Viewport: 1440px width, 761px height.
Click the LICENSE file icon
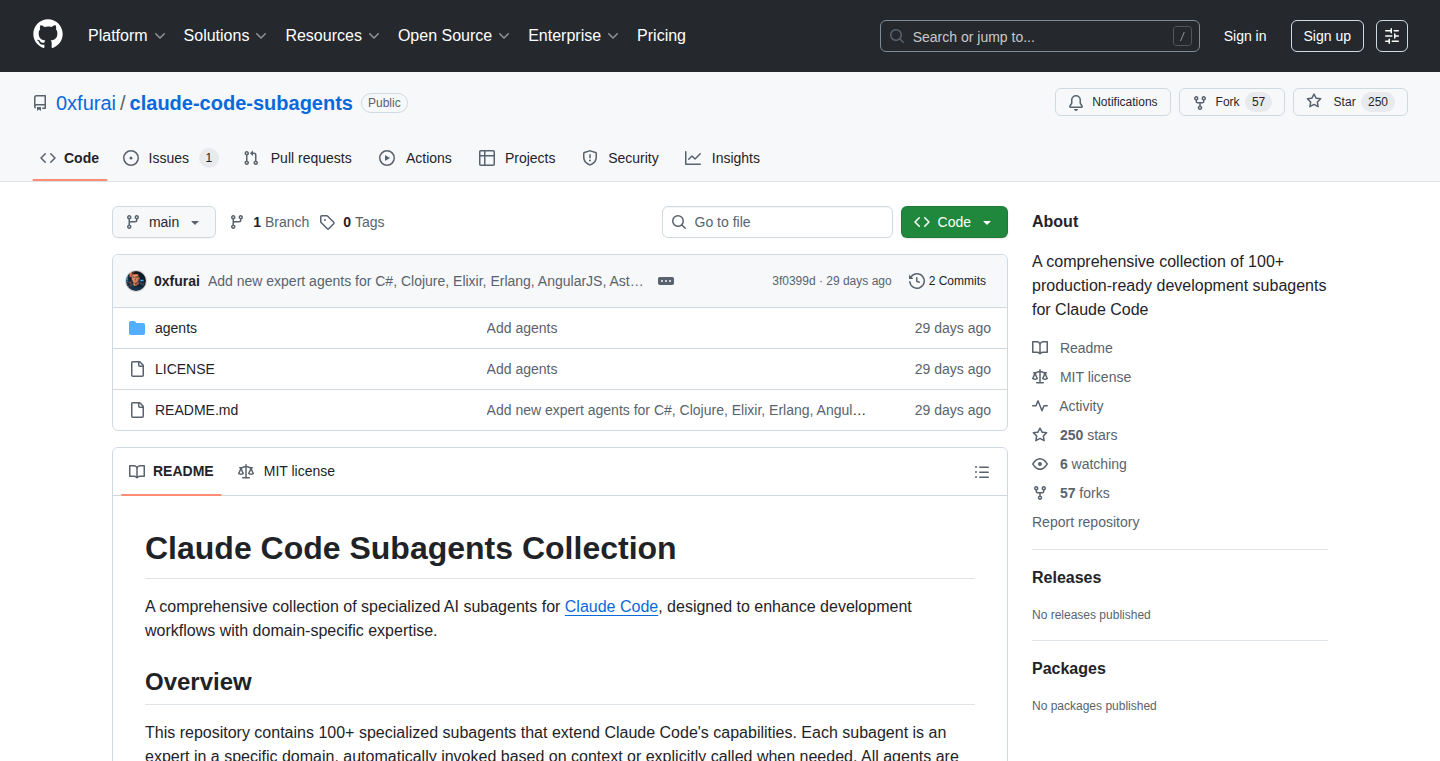(x=137, y=369)
